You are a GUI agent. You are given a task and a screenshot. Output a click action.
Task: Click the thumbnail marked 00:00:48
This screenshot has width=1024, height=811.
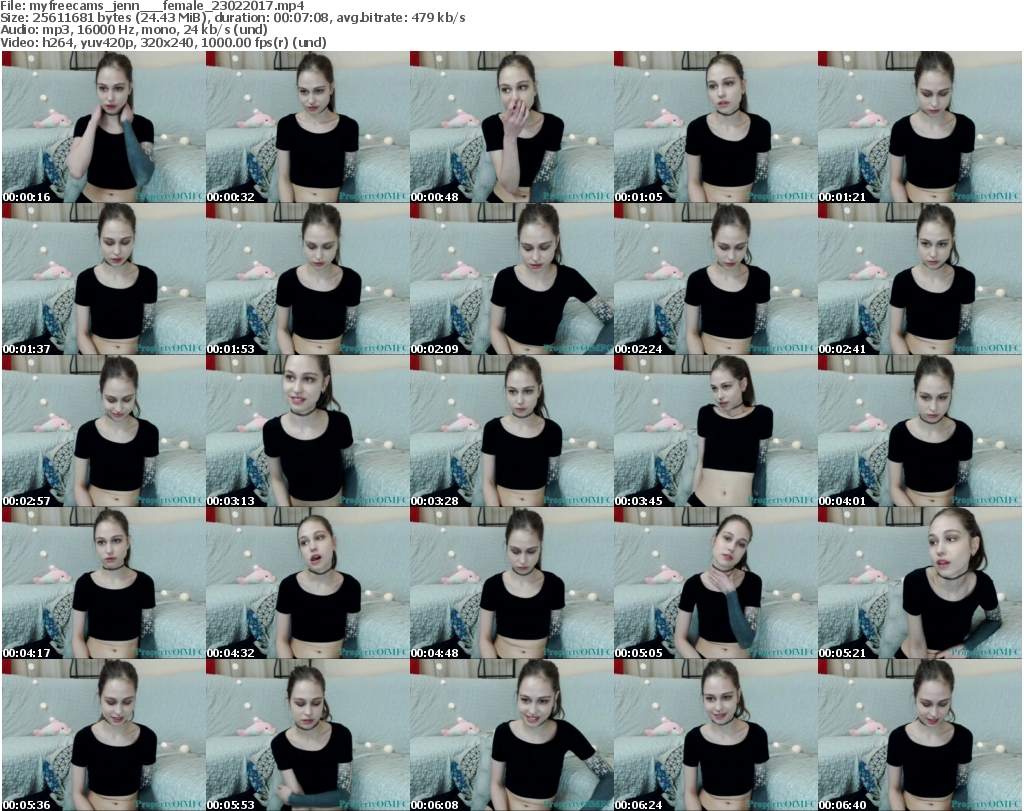[511, 127]
